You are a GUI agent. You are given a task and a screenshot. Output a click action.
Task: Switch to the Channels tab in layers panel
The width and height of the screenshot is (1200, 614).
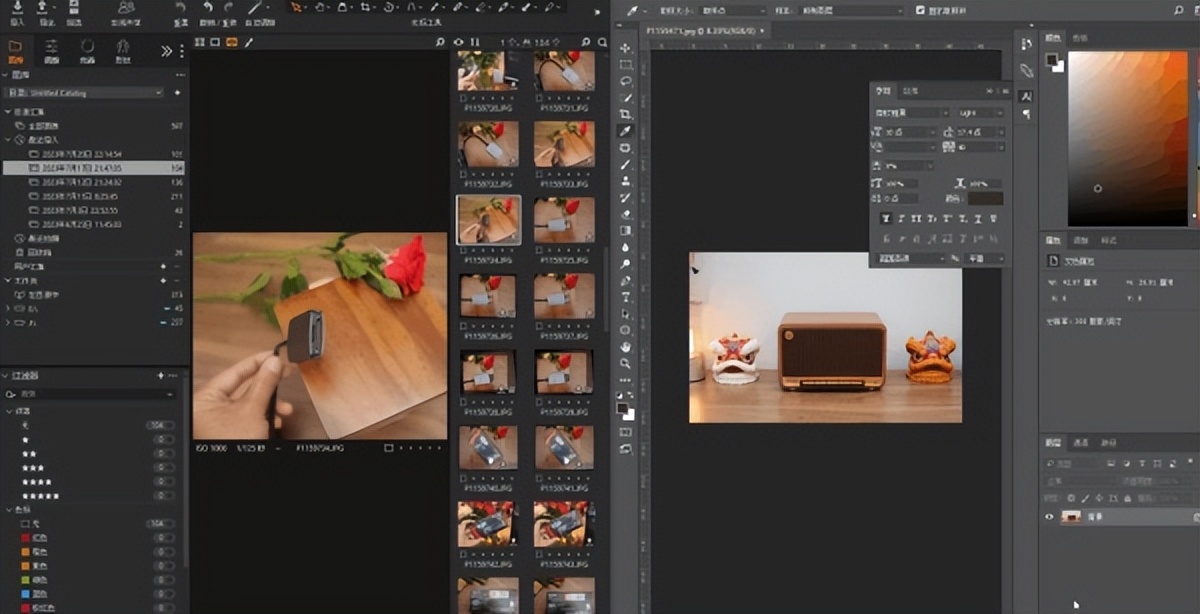1080,442
